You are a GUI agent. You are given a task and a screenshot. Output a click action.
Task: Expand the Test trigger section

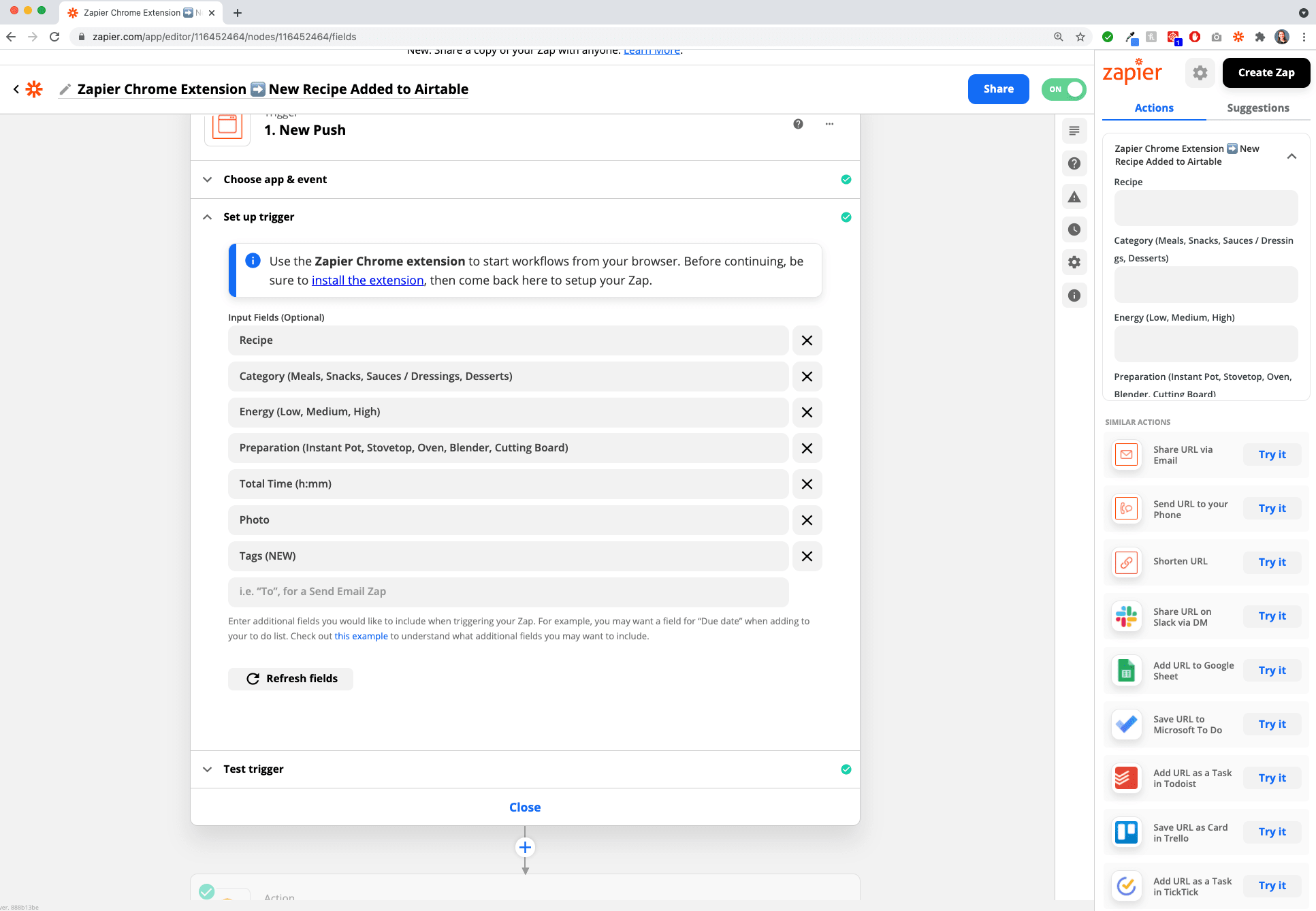[x=525, y=769]
